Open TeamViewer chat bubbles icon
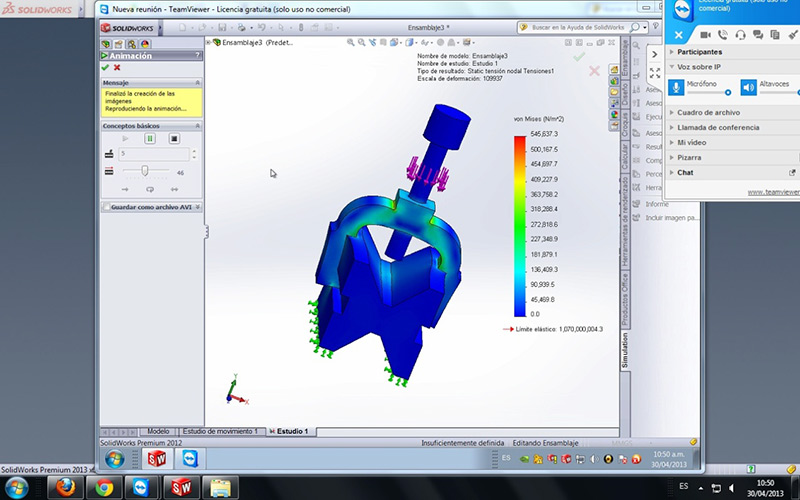Image resolution: width=800 pixels, height=500 pixels. (x=759, y=35)
